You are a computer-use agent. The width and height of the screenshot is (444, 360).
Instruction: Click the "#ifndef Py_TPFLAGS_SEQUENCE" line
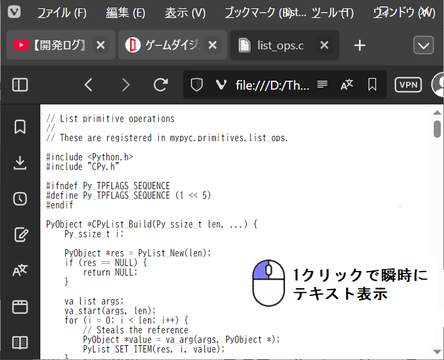point(108,186)
